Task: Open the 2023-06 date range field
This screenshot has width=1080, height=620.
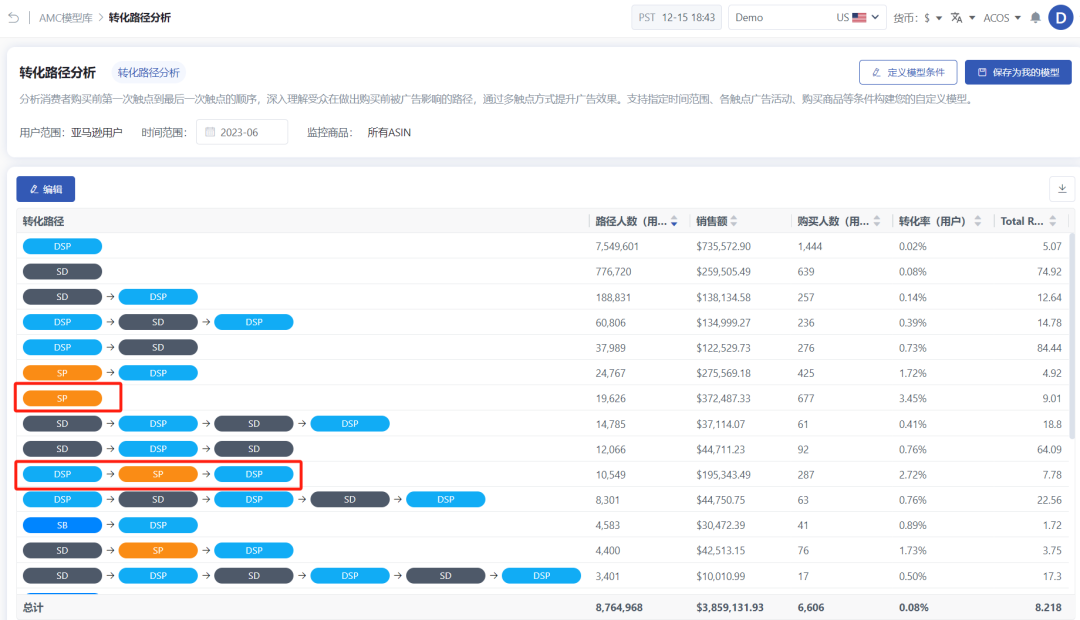Action: (242, 132)
